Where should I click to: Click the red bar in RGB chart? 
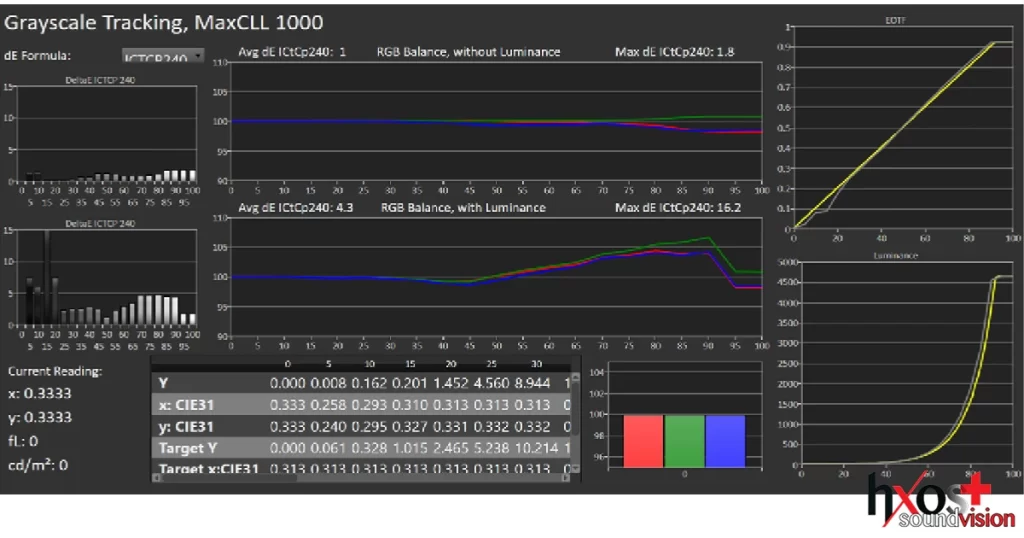click(644, 439)
